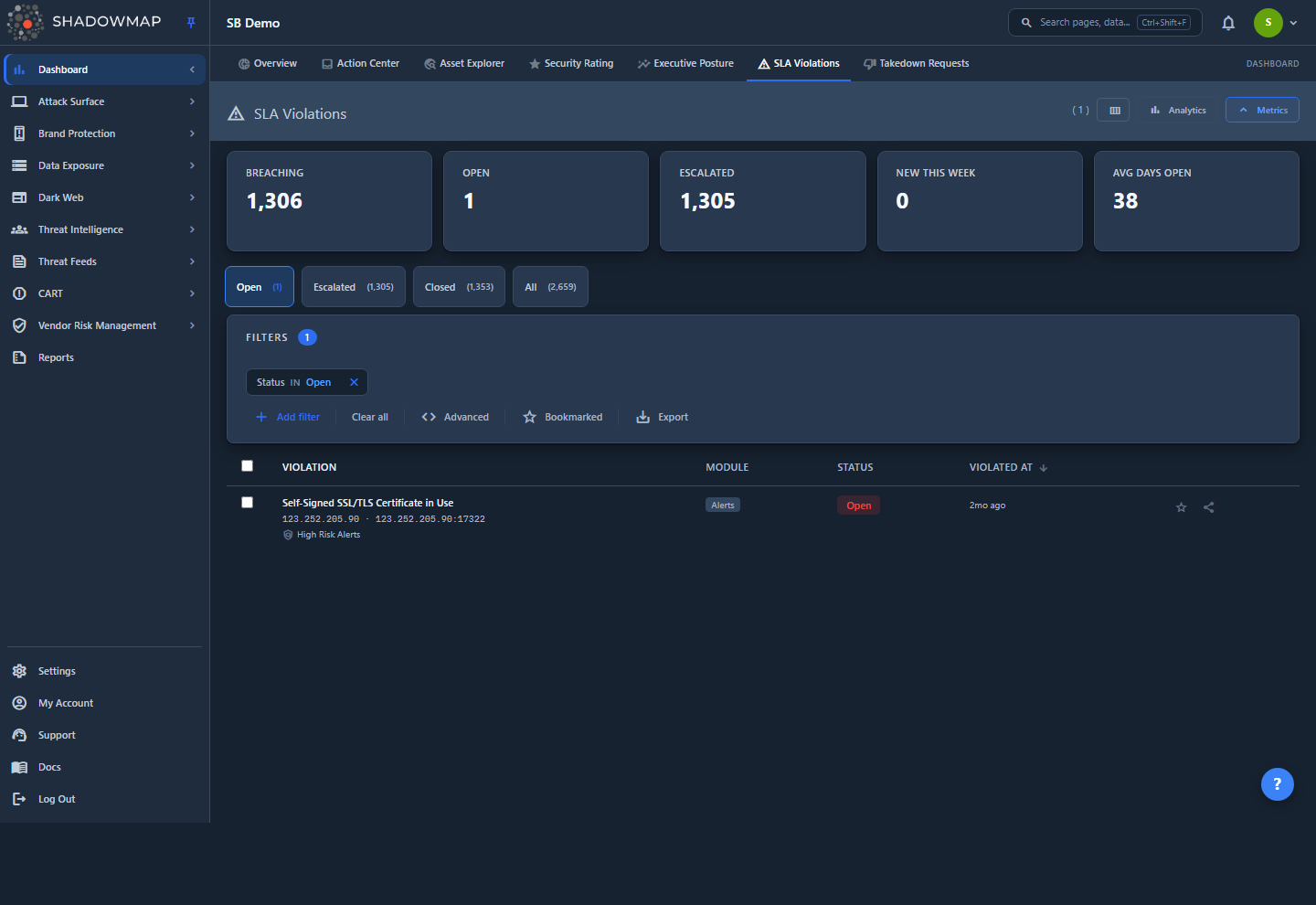This screenshot has width=1316, height=905.
Task: Open the column layout icon button
Action: tap(1114, 111)
